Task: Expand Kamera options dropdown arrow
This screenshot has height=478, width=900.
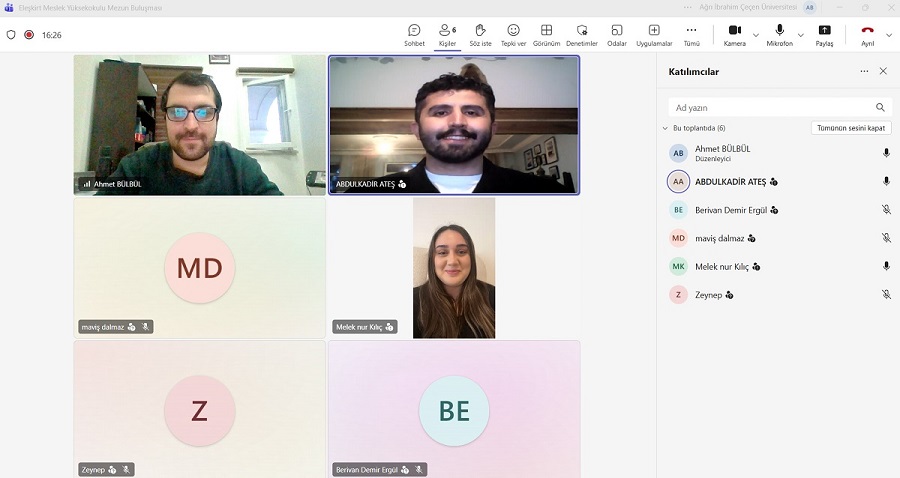Action: 756,35
